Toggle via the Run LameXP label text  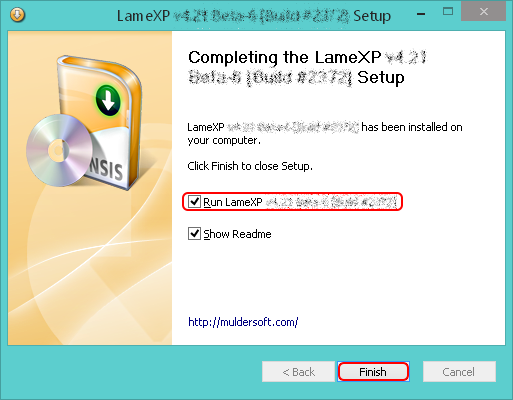[300, 202]
